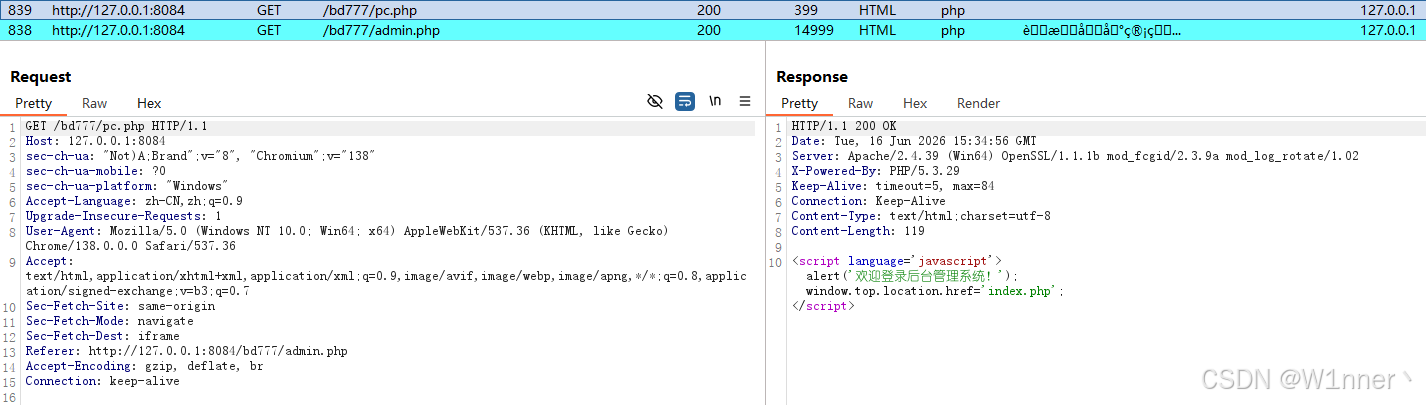Toggle the \n newline display button
Viewport: 1426px width, 405px height.
[x=715, y=101]
